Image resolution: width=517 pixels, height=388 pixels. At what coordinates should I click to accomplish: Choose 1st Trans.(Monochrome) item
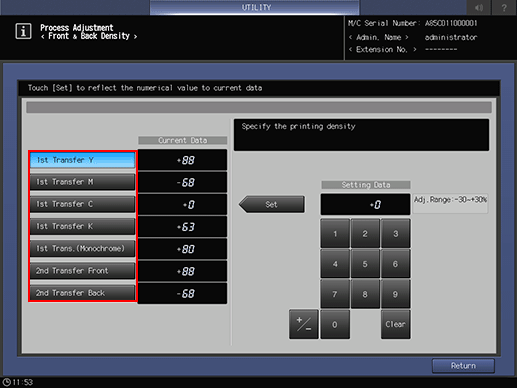[x=82, y=249]
